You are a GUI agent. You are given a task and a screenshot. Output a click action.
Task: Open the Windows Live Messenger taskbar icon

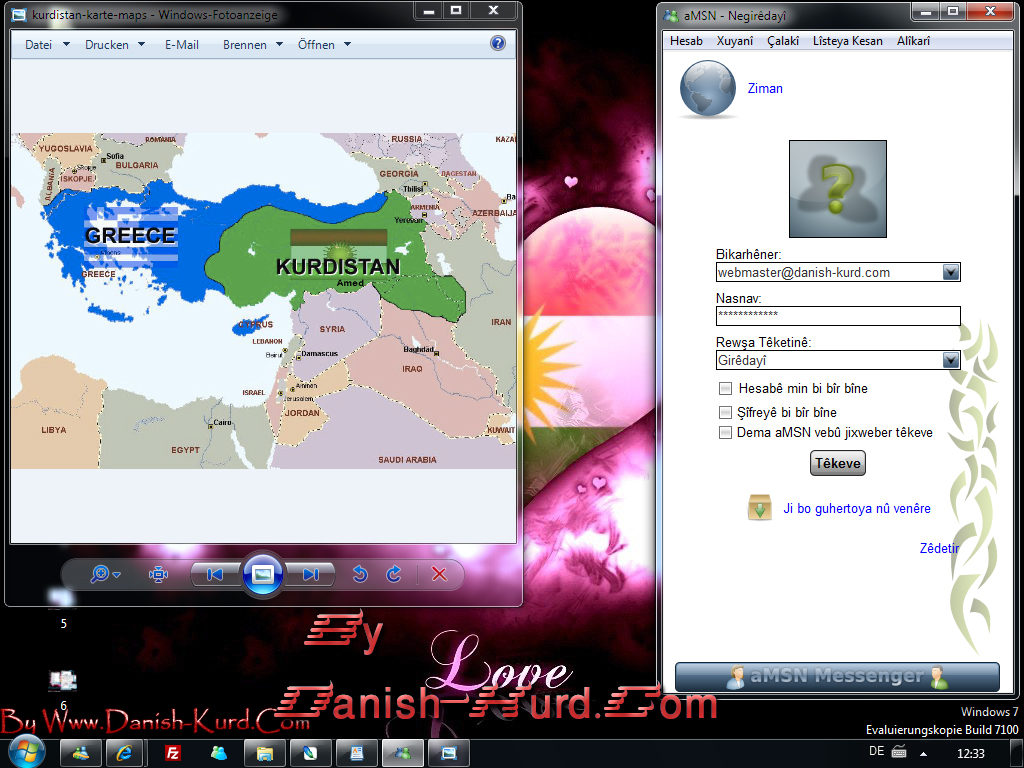pos(81,754)
